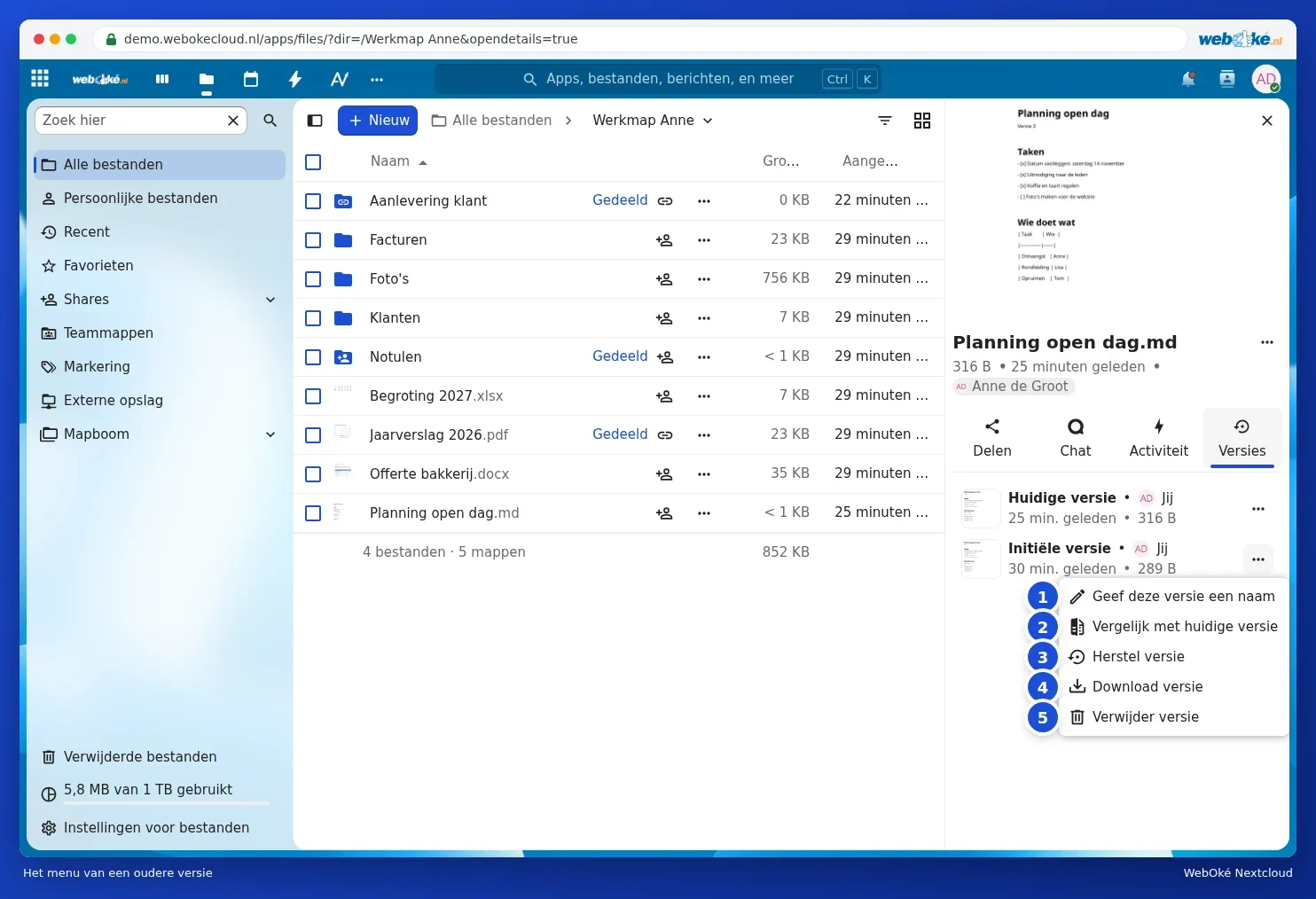Expand the Shares section chevron

click(270, 300)
